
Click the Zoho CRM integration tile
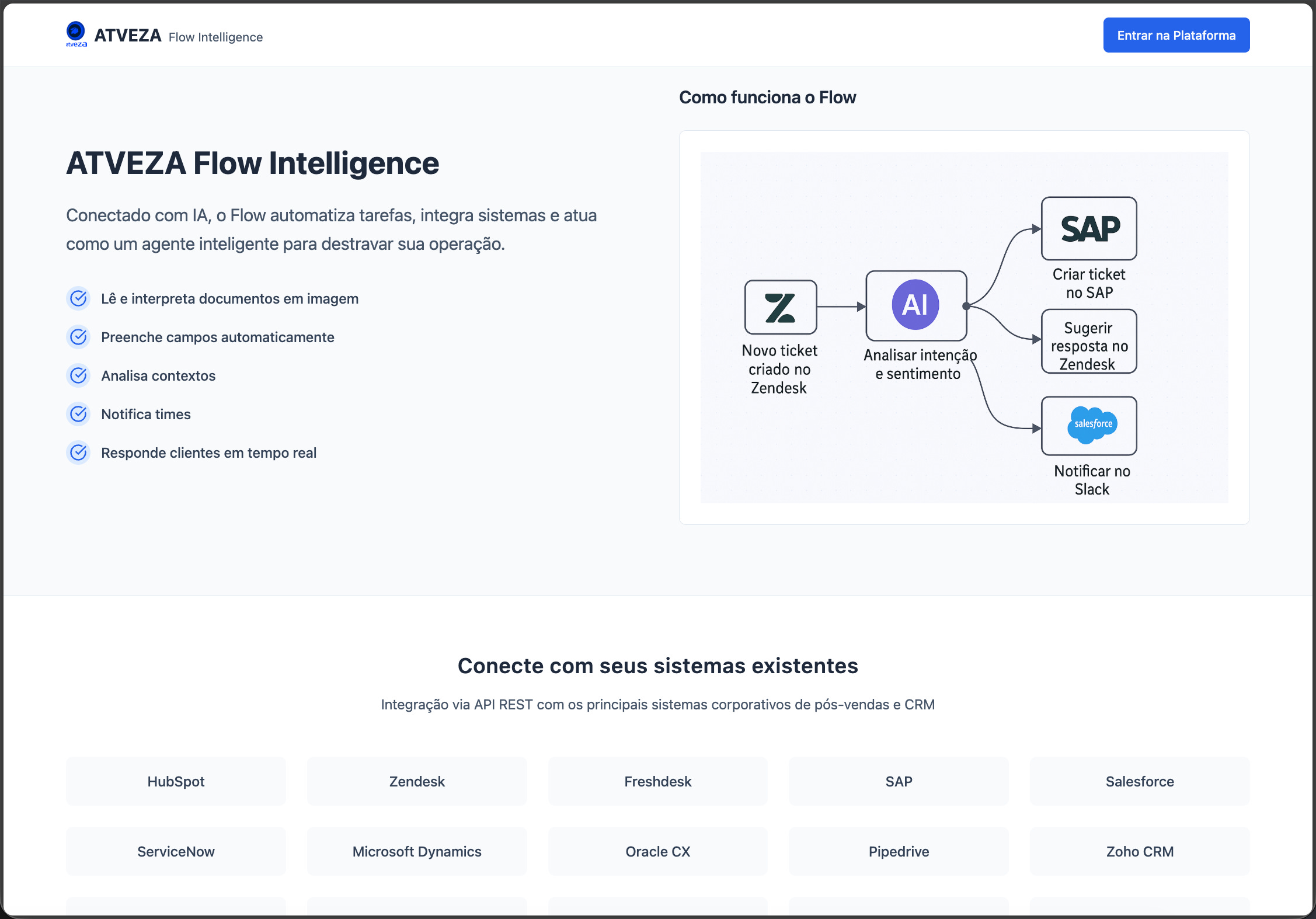[1139, 851]
